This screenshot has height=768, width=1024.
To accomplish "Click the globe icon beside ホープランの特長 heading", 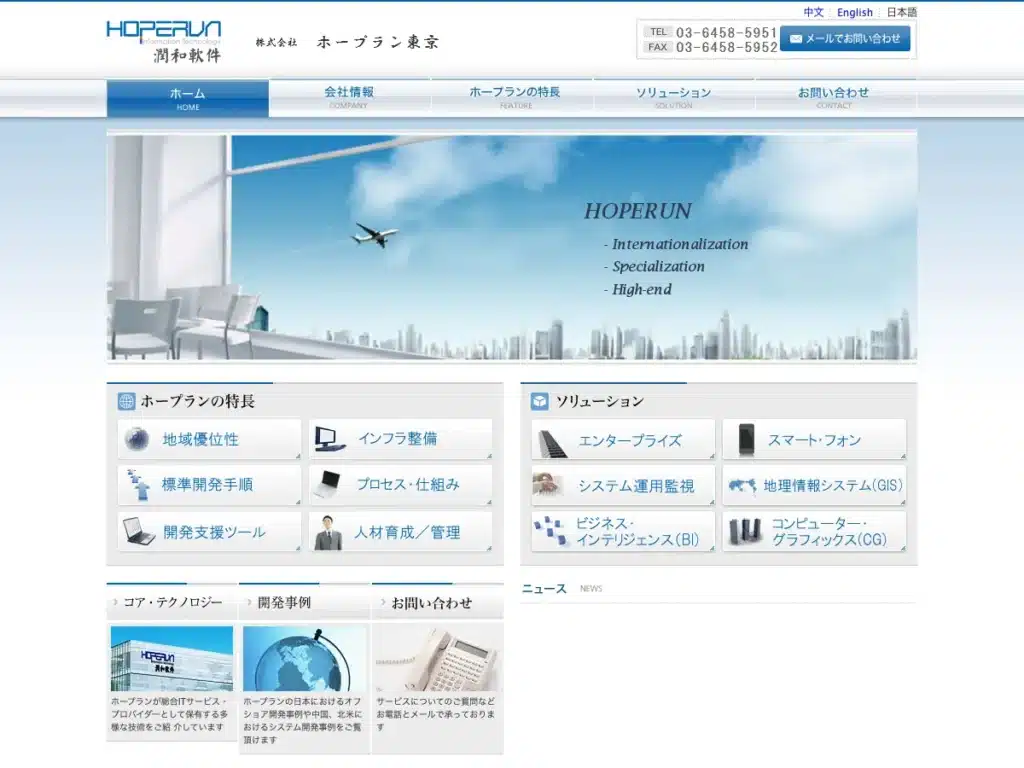I will [126, 401].
